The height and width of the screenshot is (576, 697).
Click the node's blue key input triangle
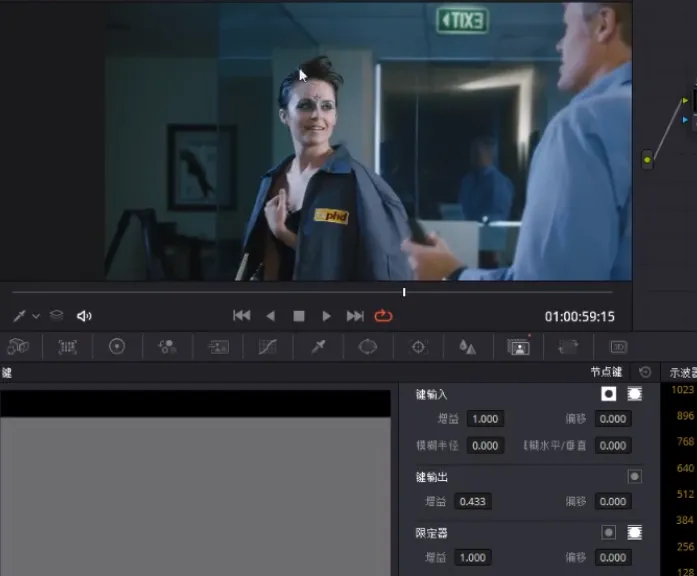(685, 120)
